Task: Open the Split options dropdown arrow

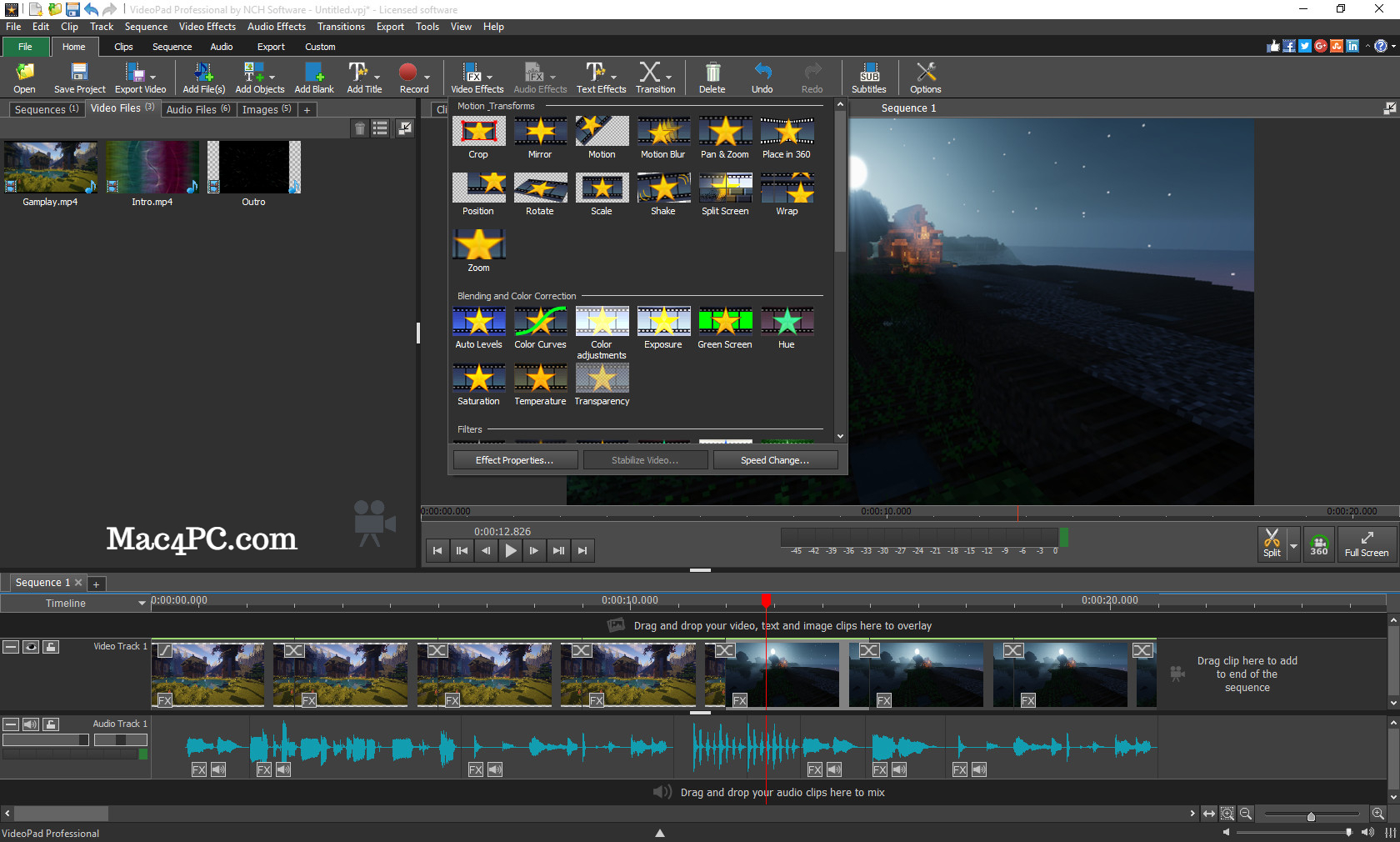Action: (x=1293, y=545)
